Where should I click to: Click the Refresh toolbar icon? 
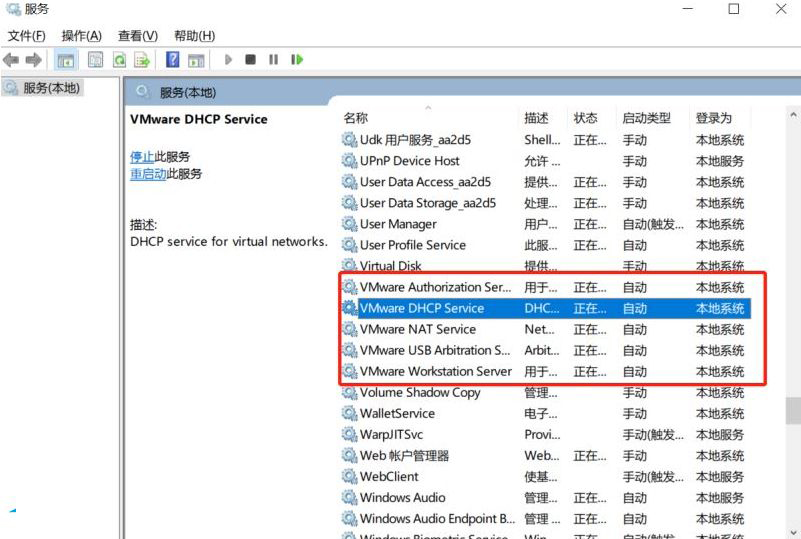tap(120, 60)
